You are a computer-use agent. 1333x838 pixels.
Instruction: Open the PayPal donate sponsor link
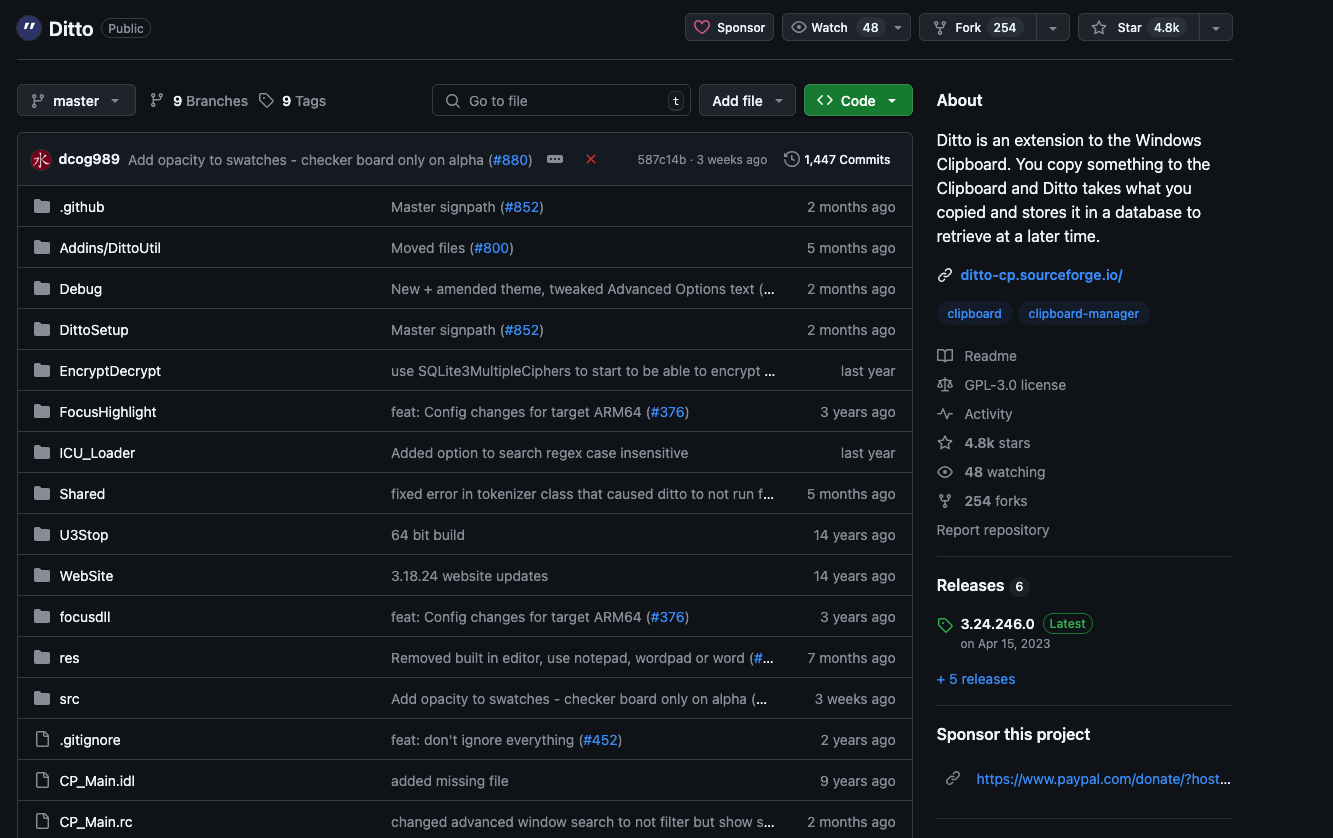[x=1103, y=779]
